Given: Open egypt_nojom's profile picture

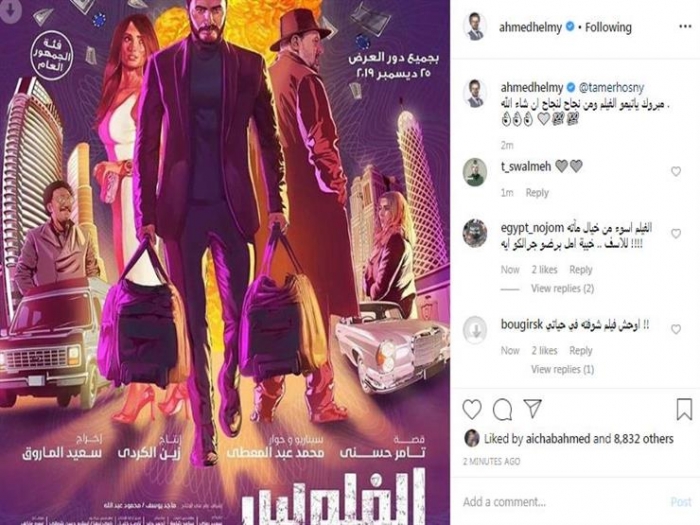Looking at the screenshot, I should pos(475,233).
